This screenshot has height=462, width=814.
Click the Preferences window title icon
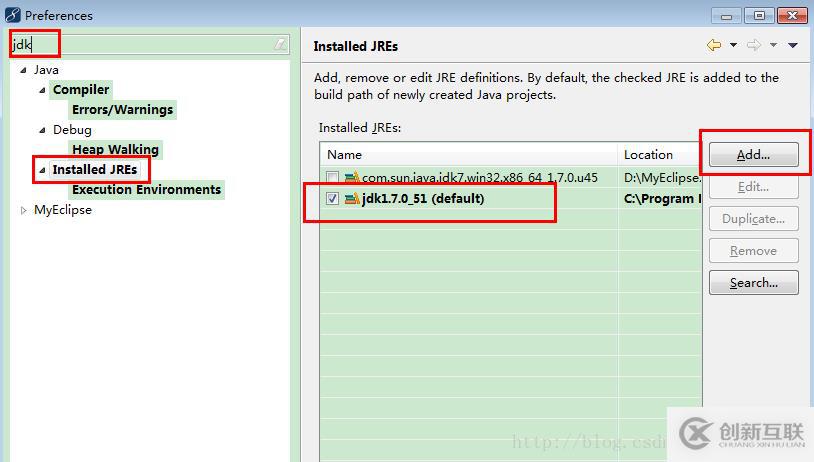[12, 15]
